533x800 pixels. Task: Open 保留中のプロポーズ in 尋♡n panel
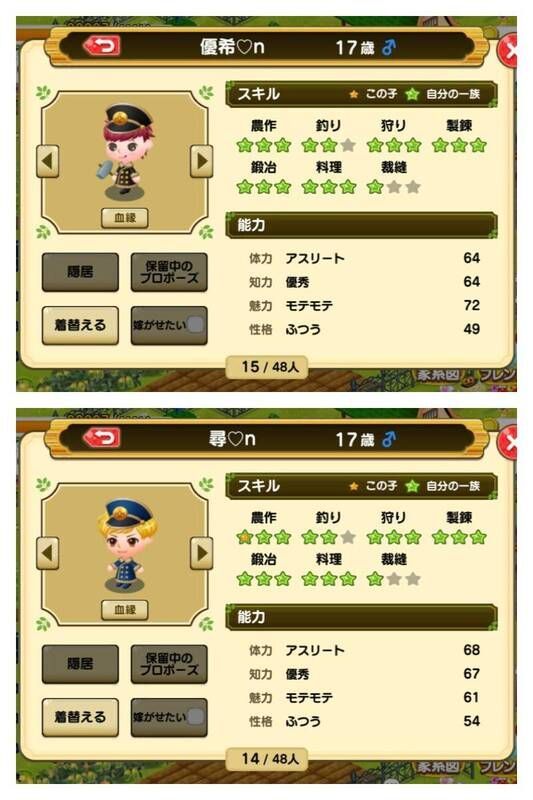pyautogui.click(x=169, y=664)
